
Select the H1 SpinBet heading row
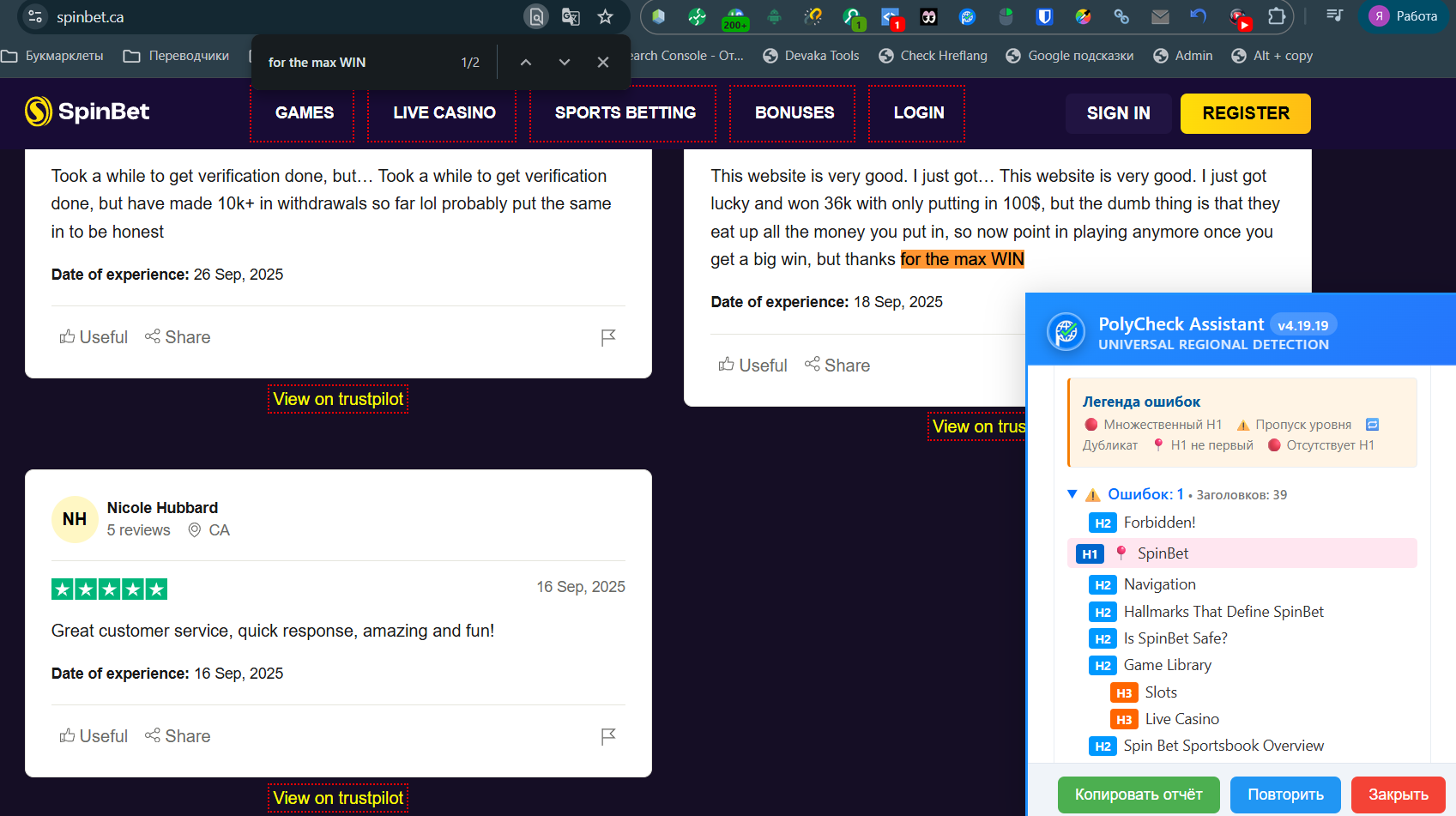1242,553
